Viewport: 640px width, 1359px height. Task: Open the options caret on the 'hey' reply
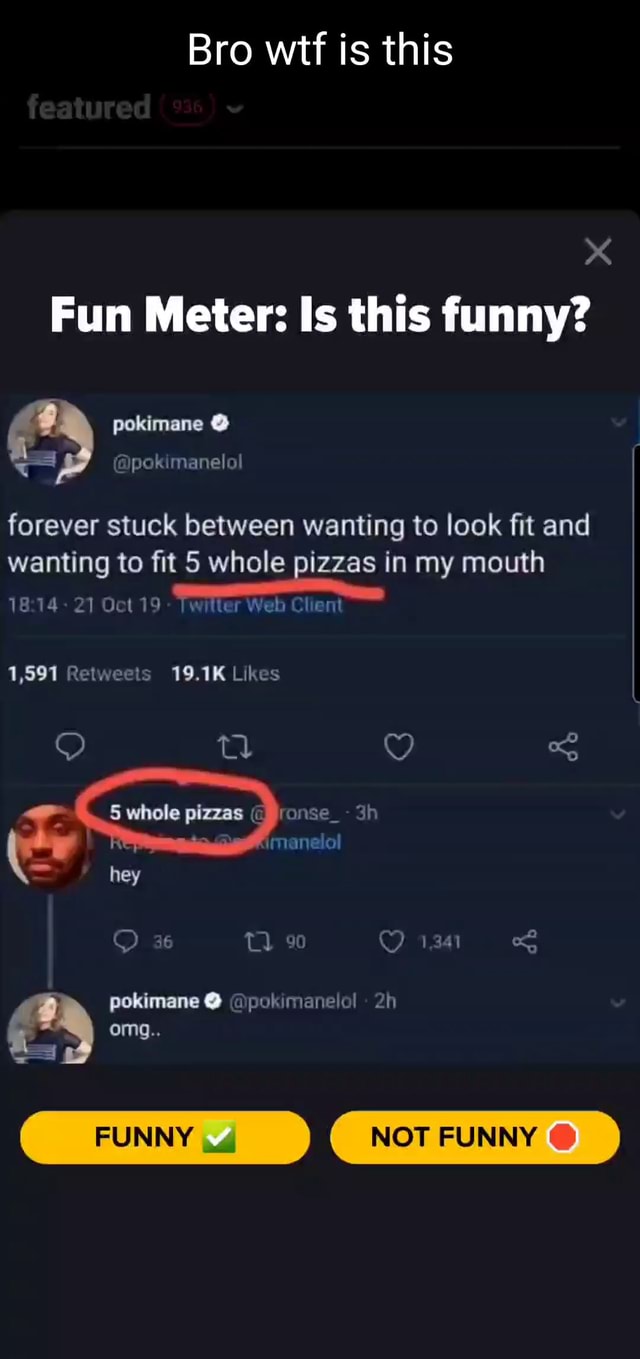[618, 812]
